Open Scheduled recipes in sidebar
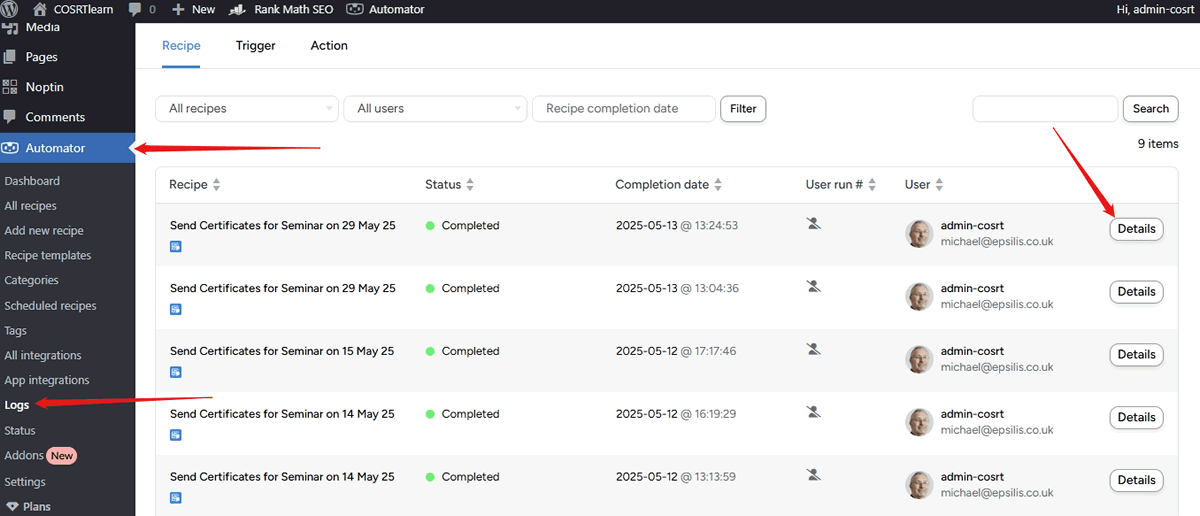Image resolution: width=1200 pixels, height=516 pixels. (50, 306)
